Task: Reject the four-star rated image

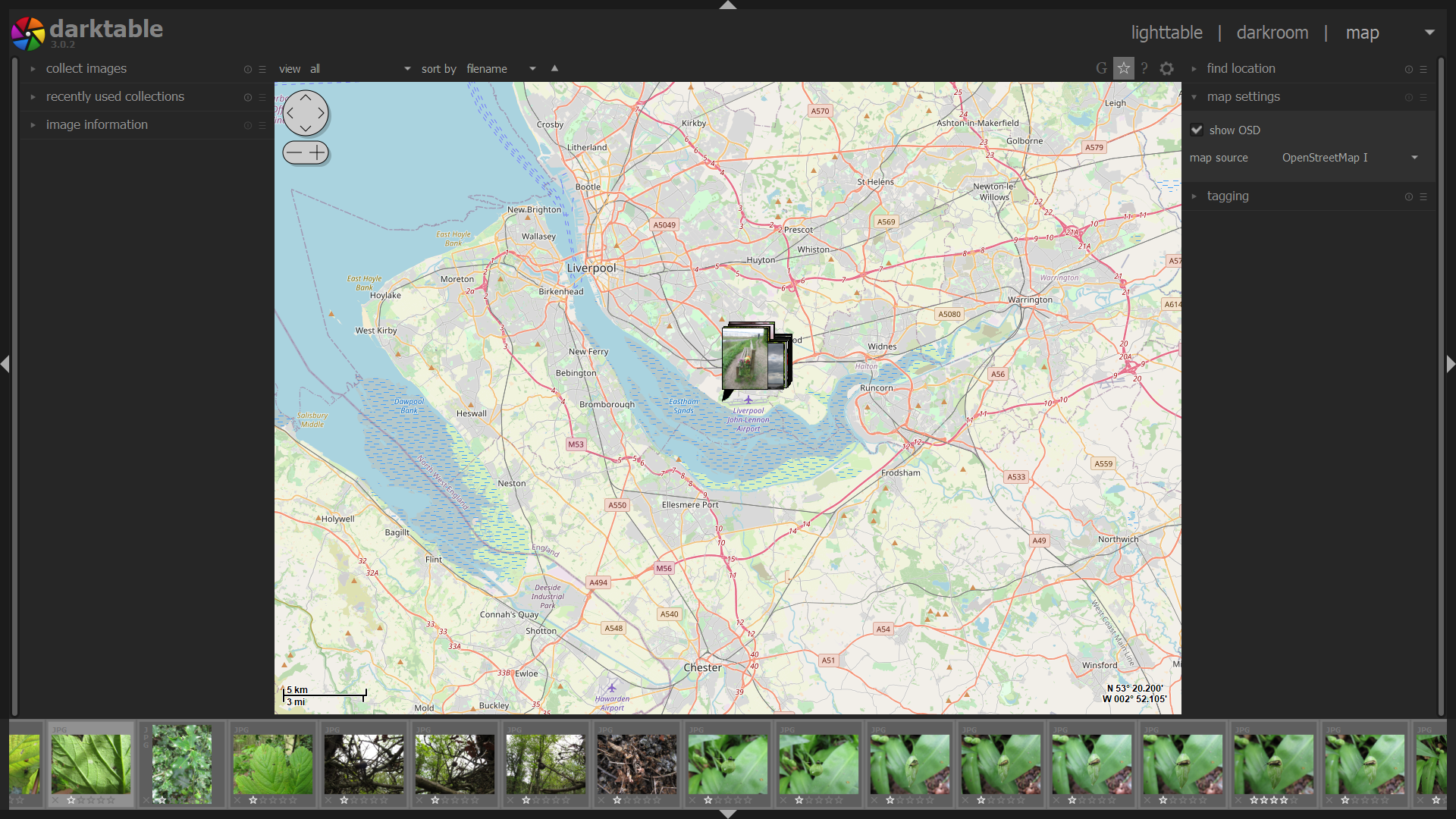Action: tap(1238, 800)
